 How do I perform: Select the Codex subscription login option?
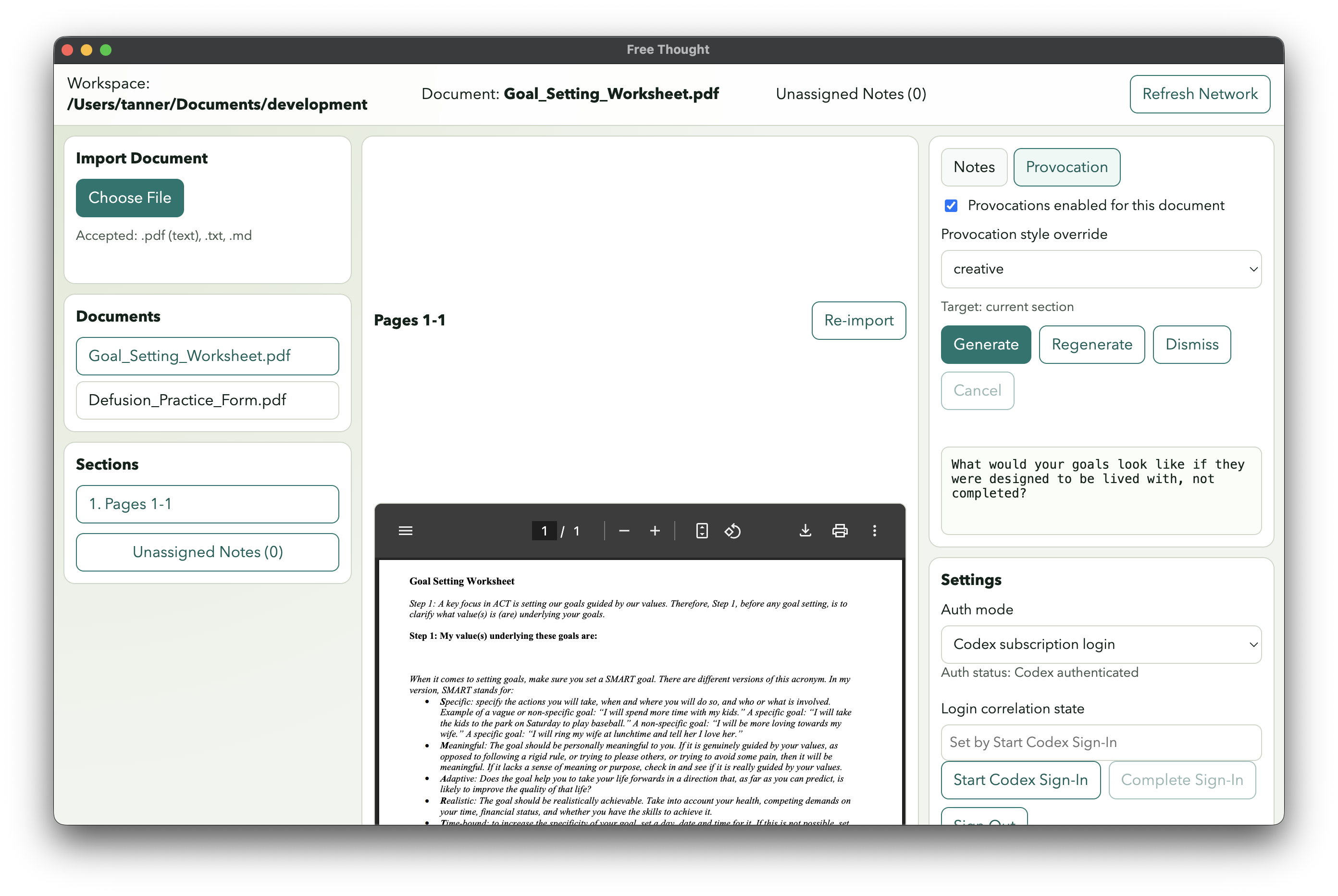pos(1100,644)
